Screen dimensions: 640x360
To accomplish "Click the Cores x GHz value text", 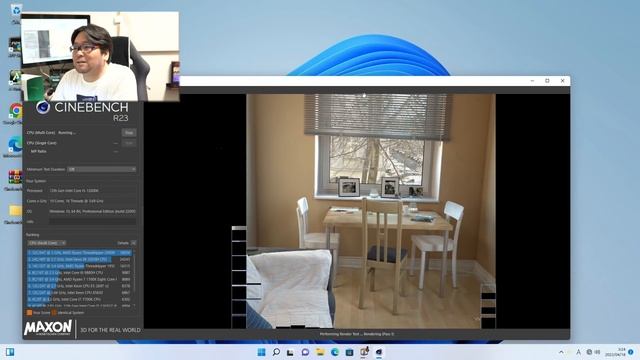I will pos(76,201).
